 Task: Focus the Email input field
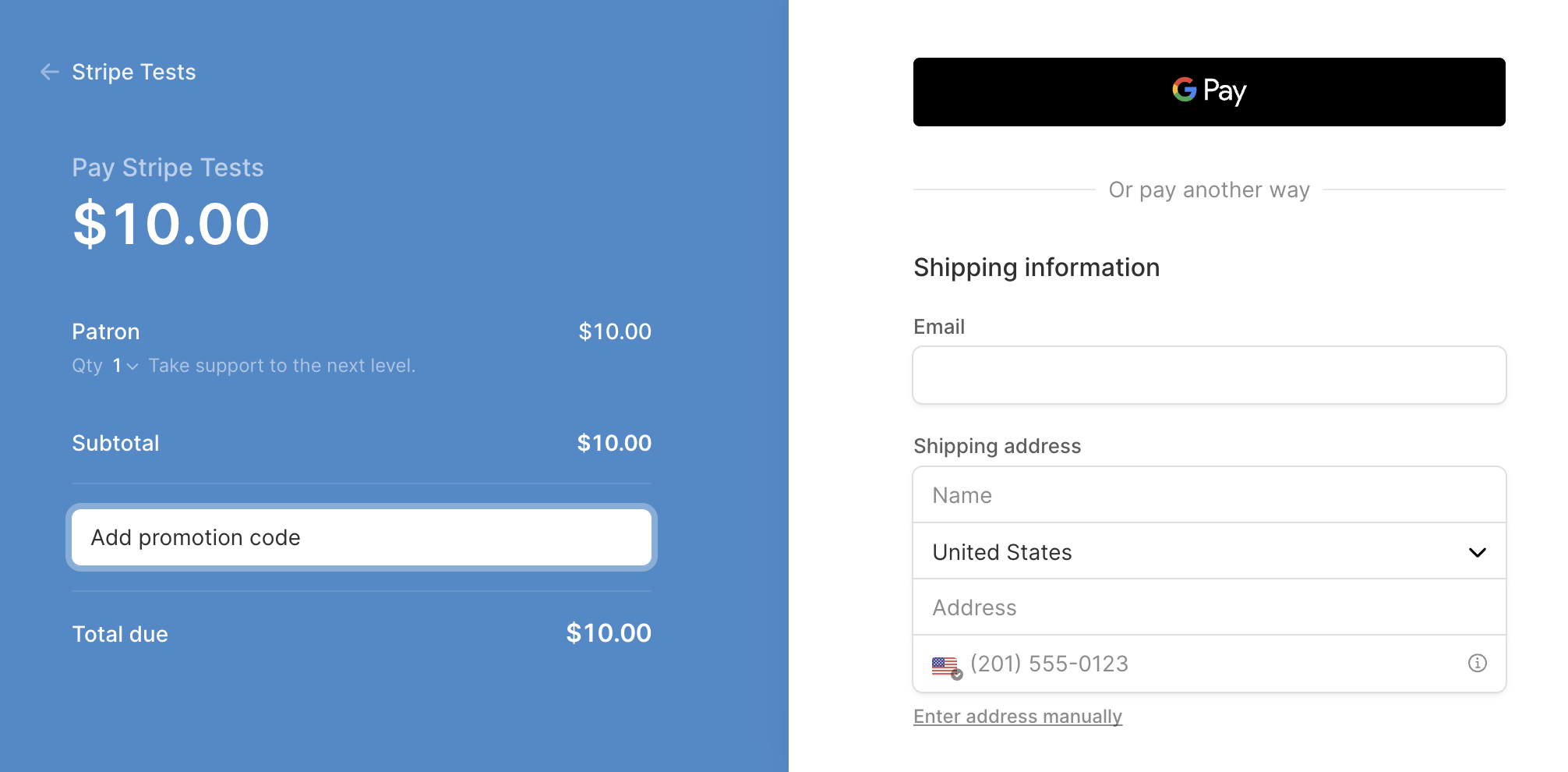1209,375
